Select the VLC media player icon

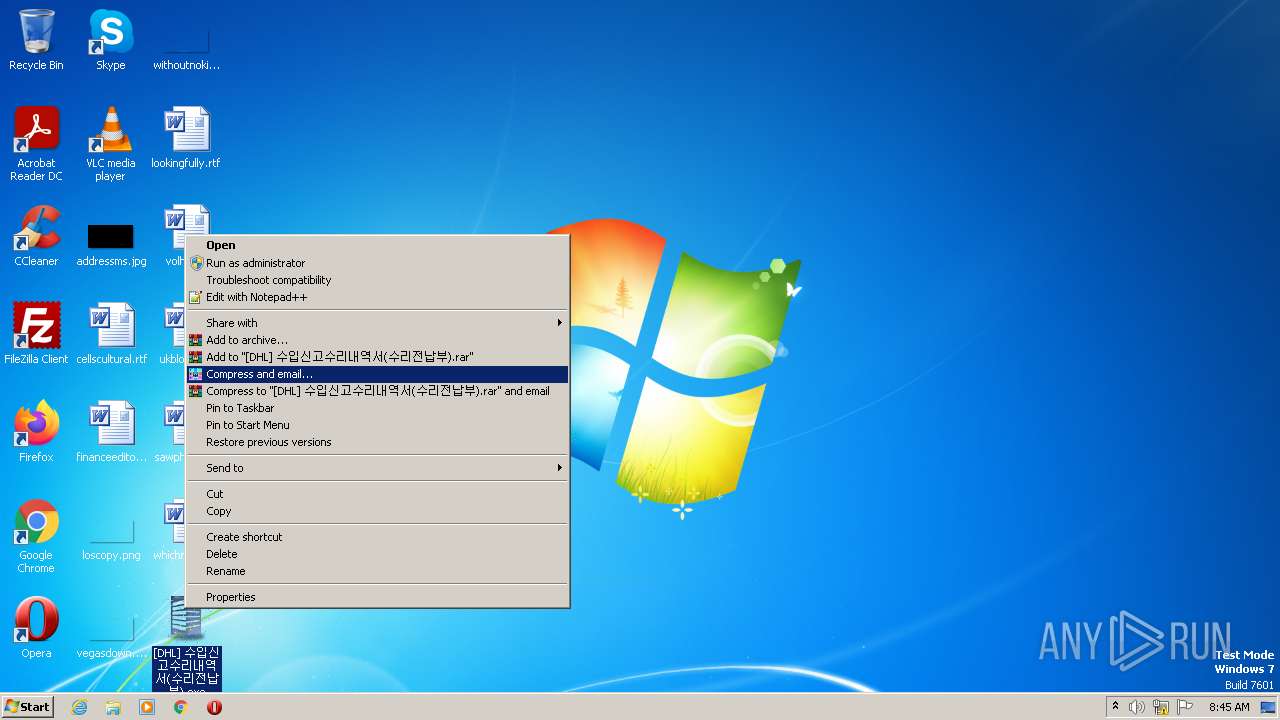(110, 144)
